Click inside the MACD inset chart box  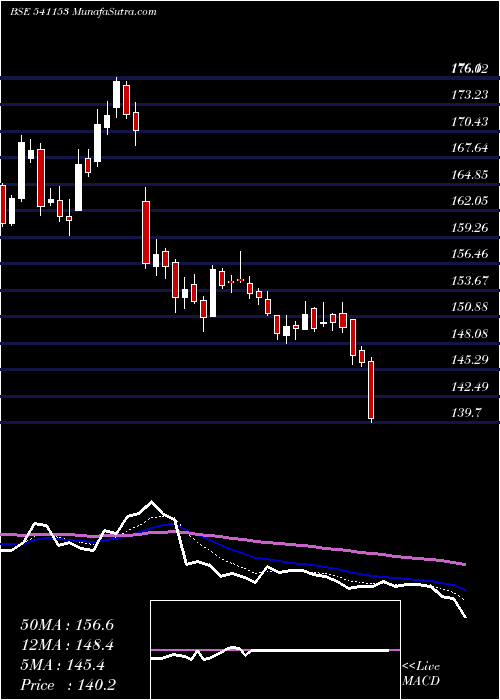coord(275,650)
